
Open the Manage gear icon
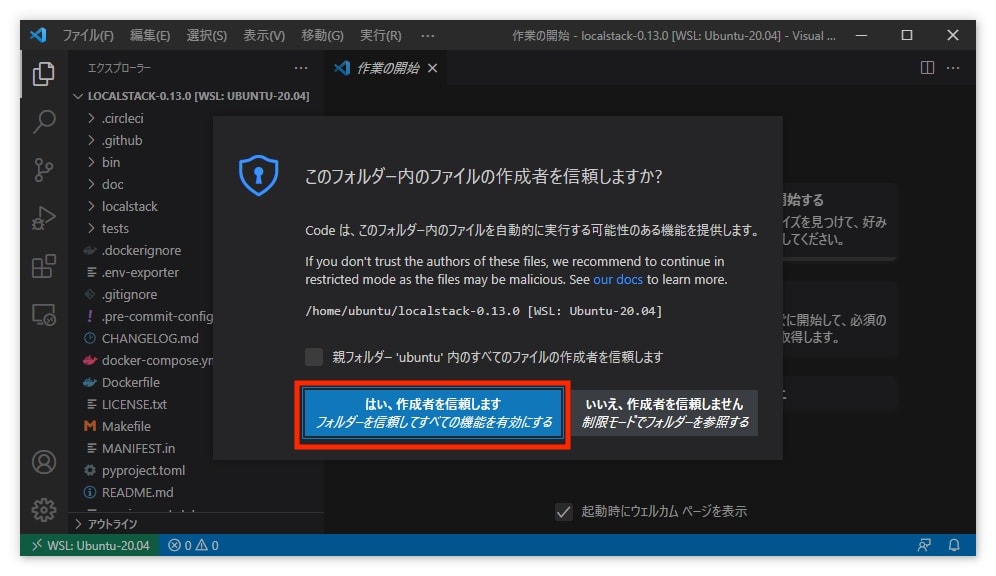pyautogui.click(x=43, y=509)
